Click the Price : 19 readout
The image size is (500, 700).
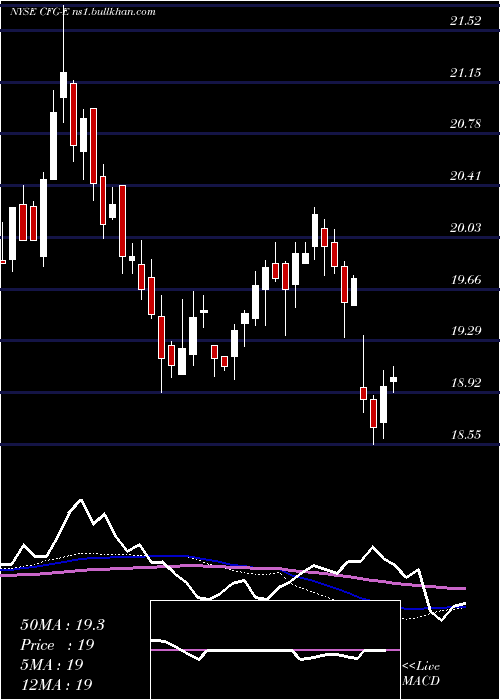click(58, 645)
